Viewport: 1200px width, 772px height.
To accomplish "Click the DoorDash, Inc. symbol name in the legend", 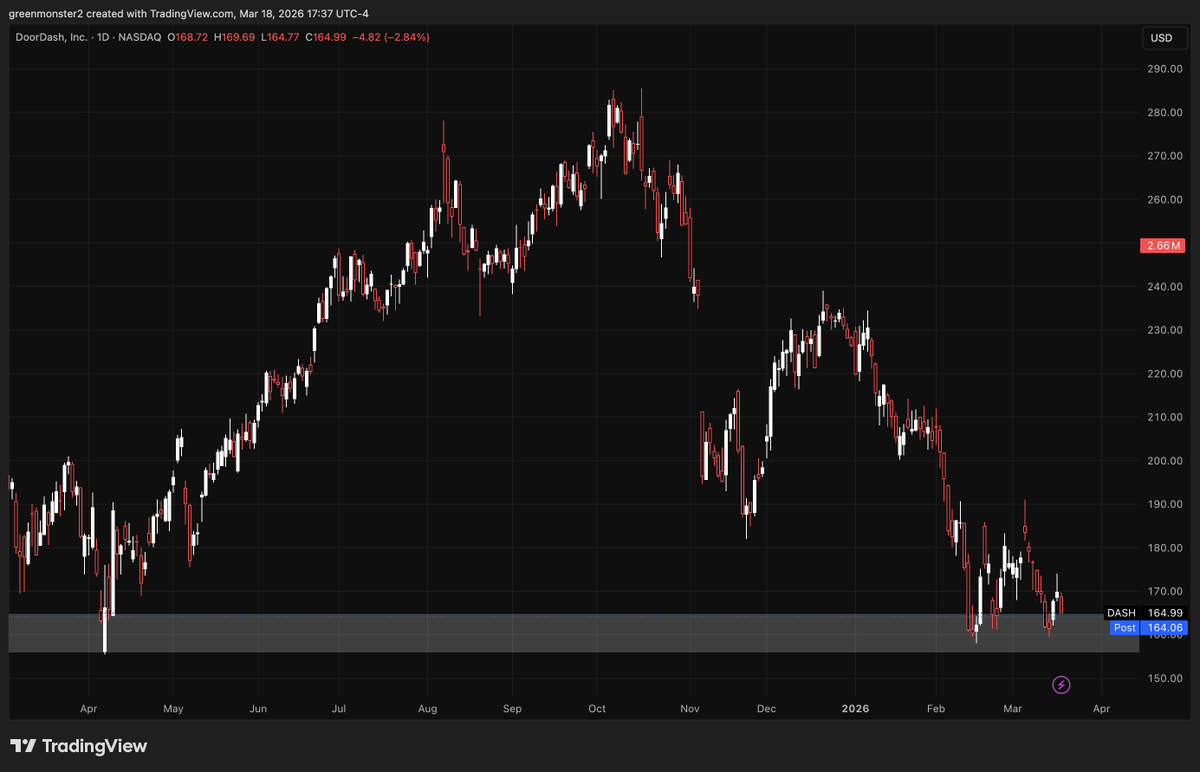I will pyautogui.click(x=50, y=37).
